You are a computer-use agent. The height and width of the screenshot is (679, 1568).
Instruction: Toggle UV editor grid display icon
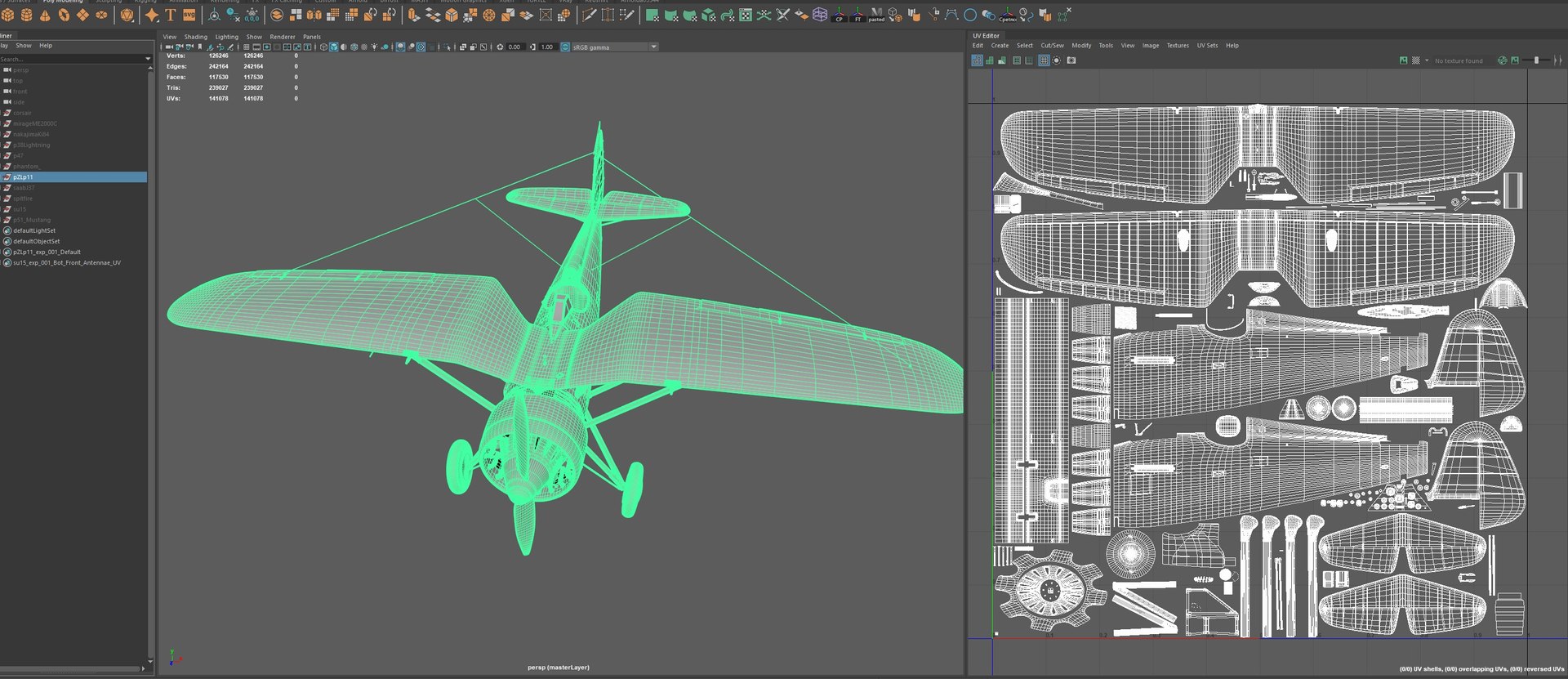point(1044,60)
